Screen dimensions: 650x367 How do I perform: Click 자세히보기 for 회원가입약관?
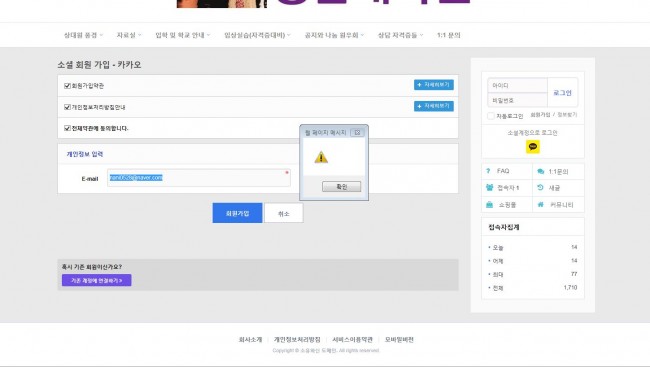click(434, 85)
